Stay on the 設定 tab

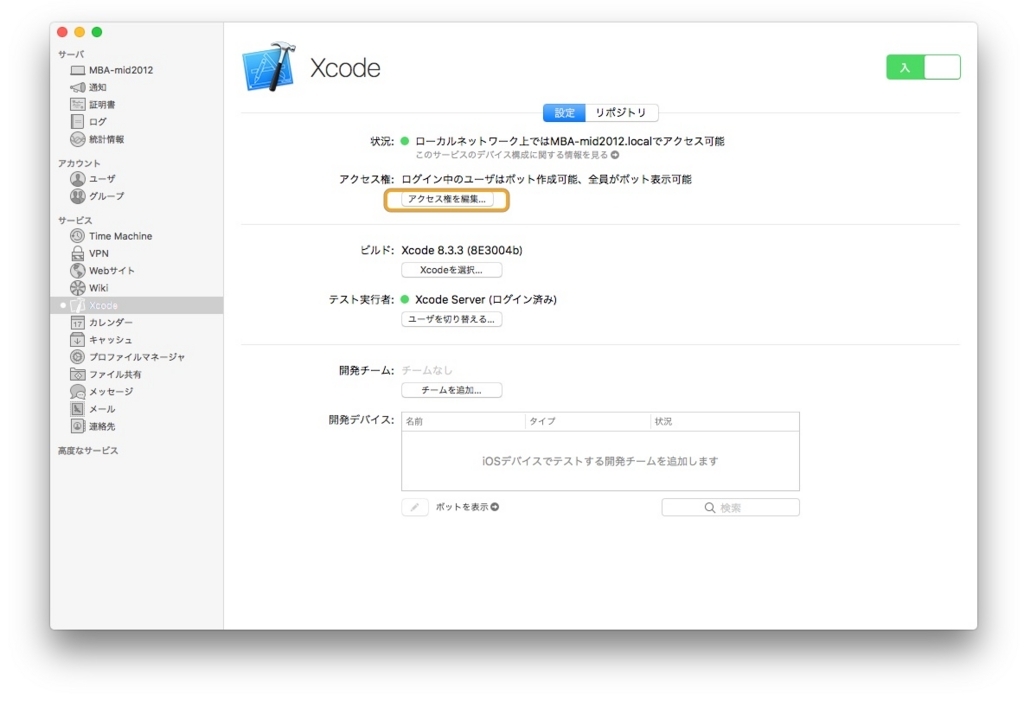tap(563, 113)
